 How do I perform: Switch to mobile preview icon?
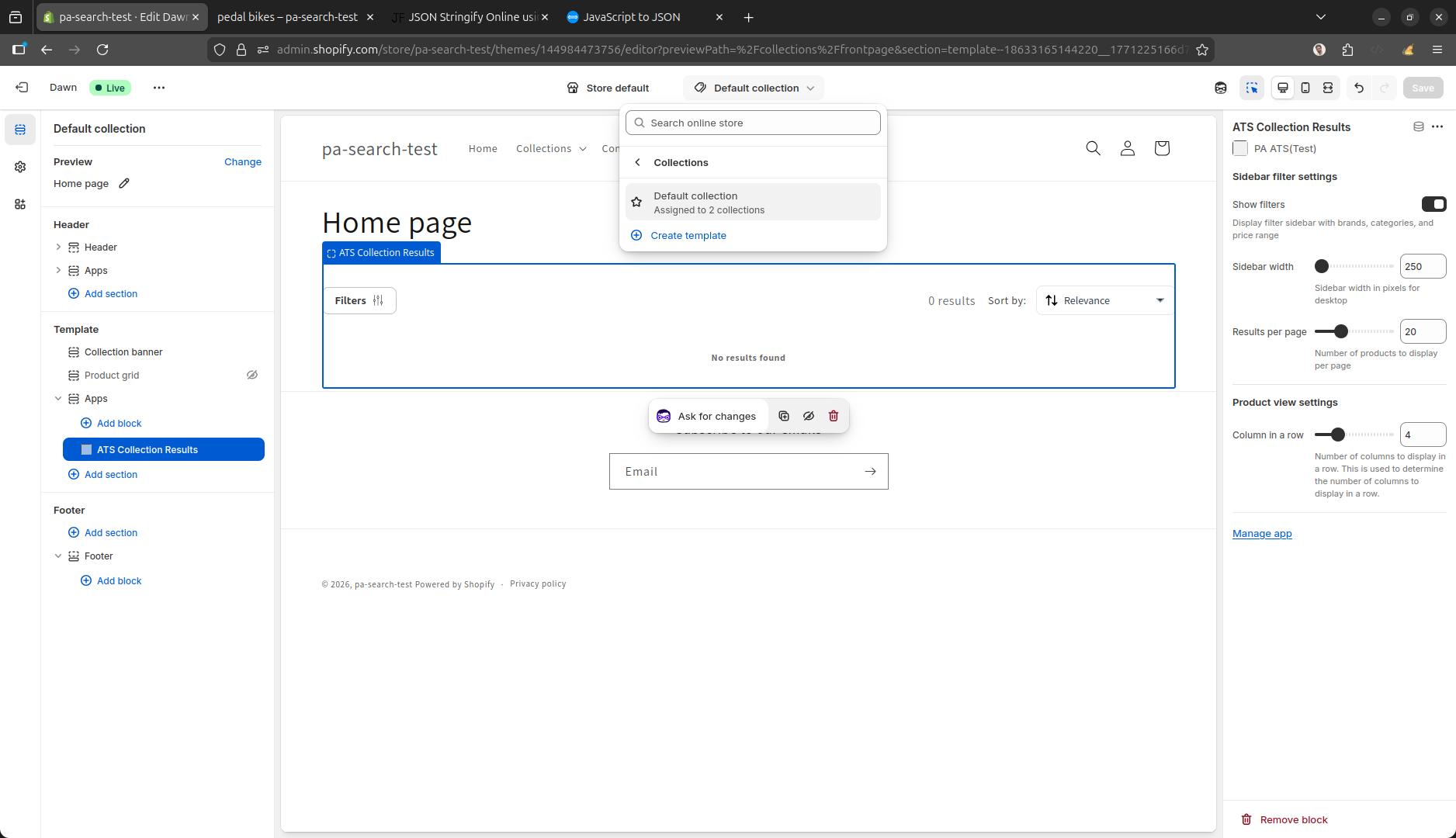1305,88
